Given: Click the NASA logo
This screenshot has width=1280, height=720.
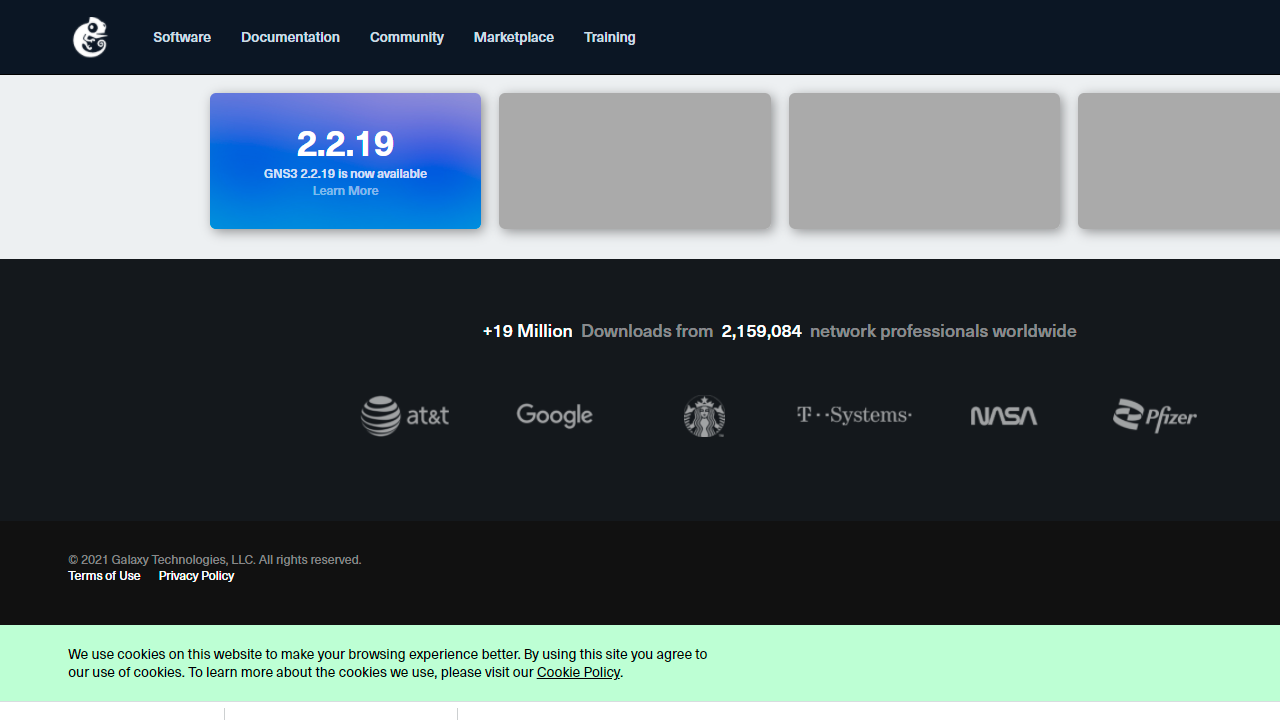Looking at the screenshot, I should pos(1004,416).
